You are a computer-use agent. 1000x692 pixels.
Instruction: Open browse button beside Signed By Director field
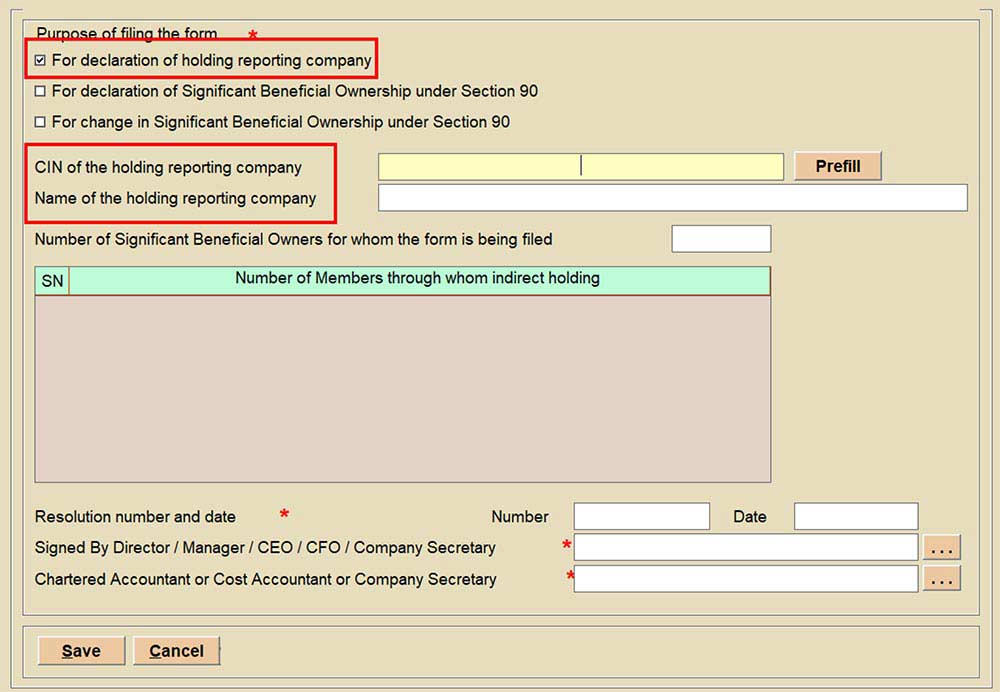coord(941,548)
